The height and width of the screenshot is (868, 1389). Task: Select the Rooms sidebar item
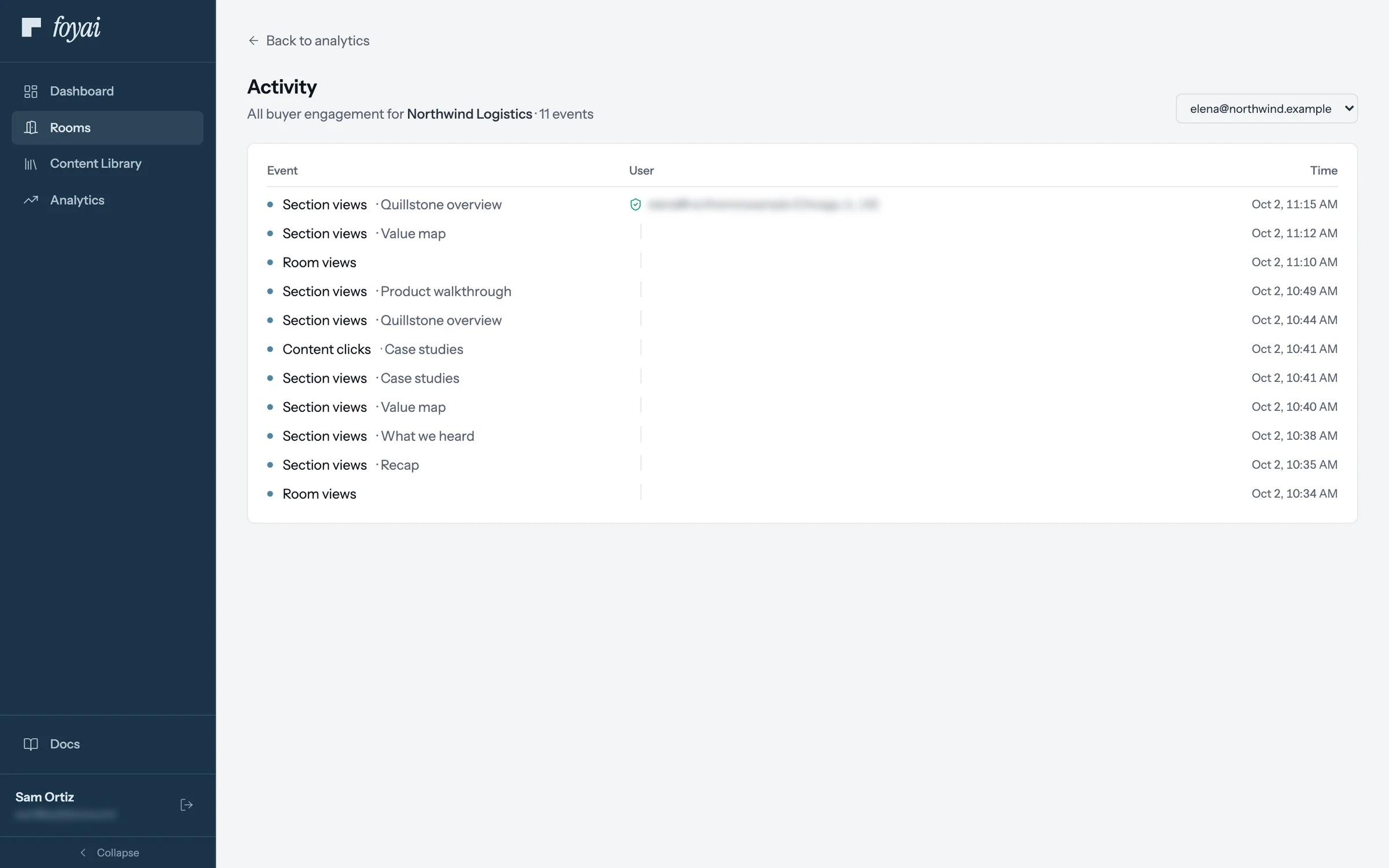tap(108, 127)
